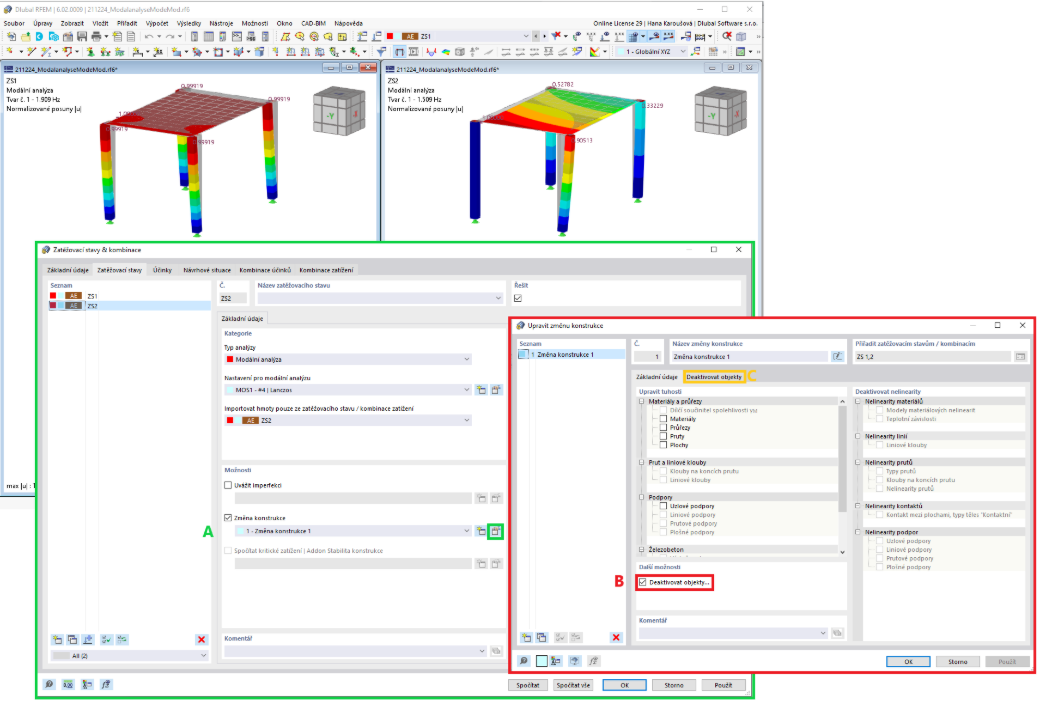Click the assign load cases icon beside ZS 1,2 field
Viewport: 1040px width, 701px height.
coord(1020,357)
